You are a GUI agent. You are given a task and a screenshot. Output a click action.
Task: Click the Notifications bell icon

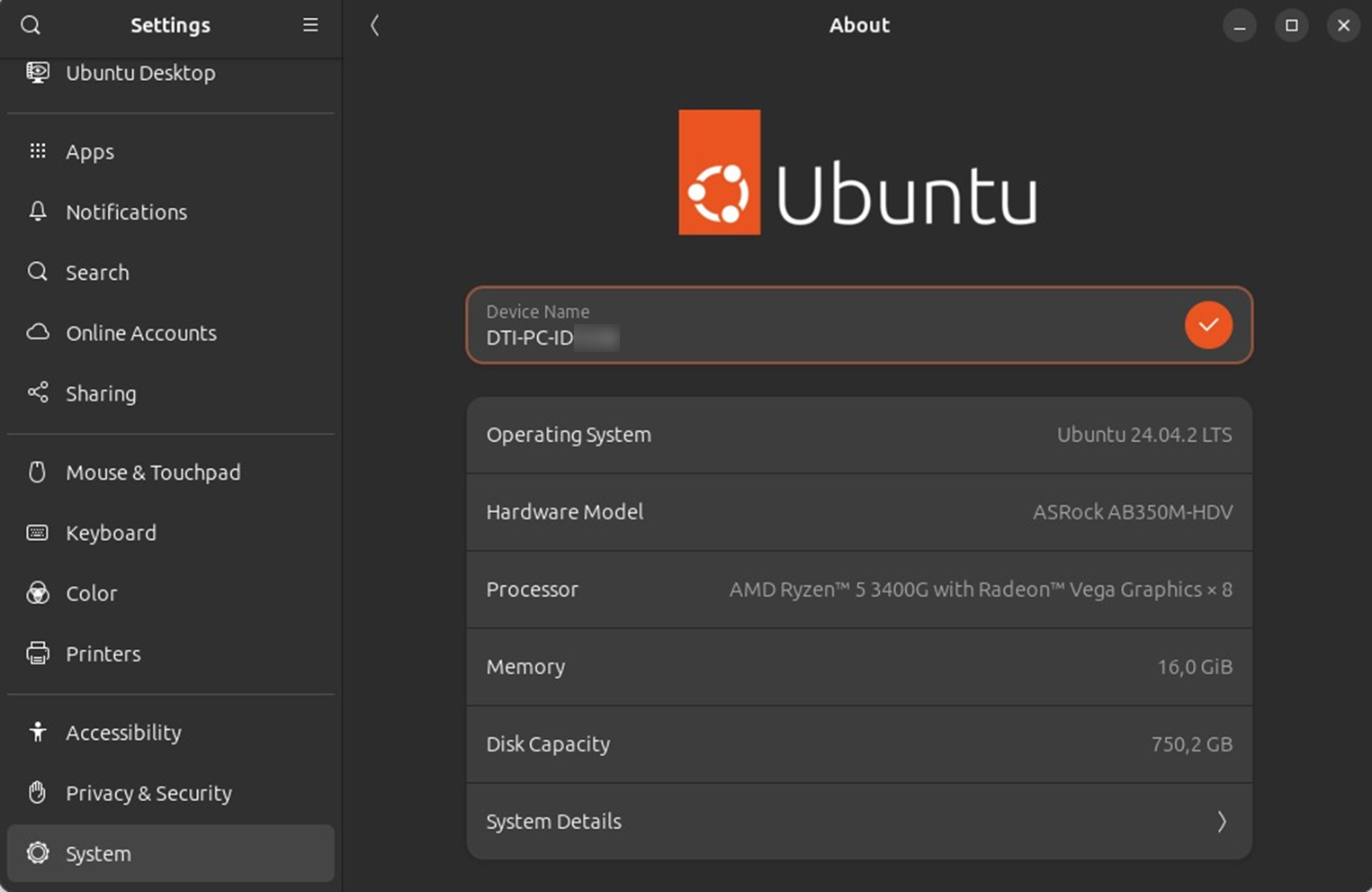pyautogui.click(x=38, y=212)
